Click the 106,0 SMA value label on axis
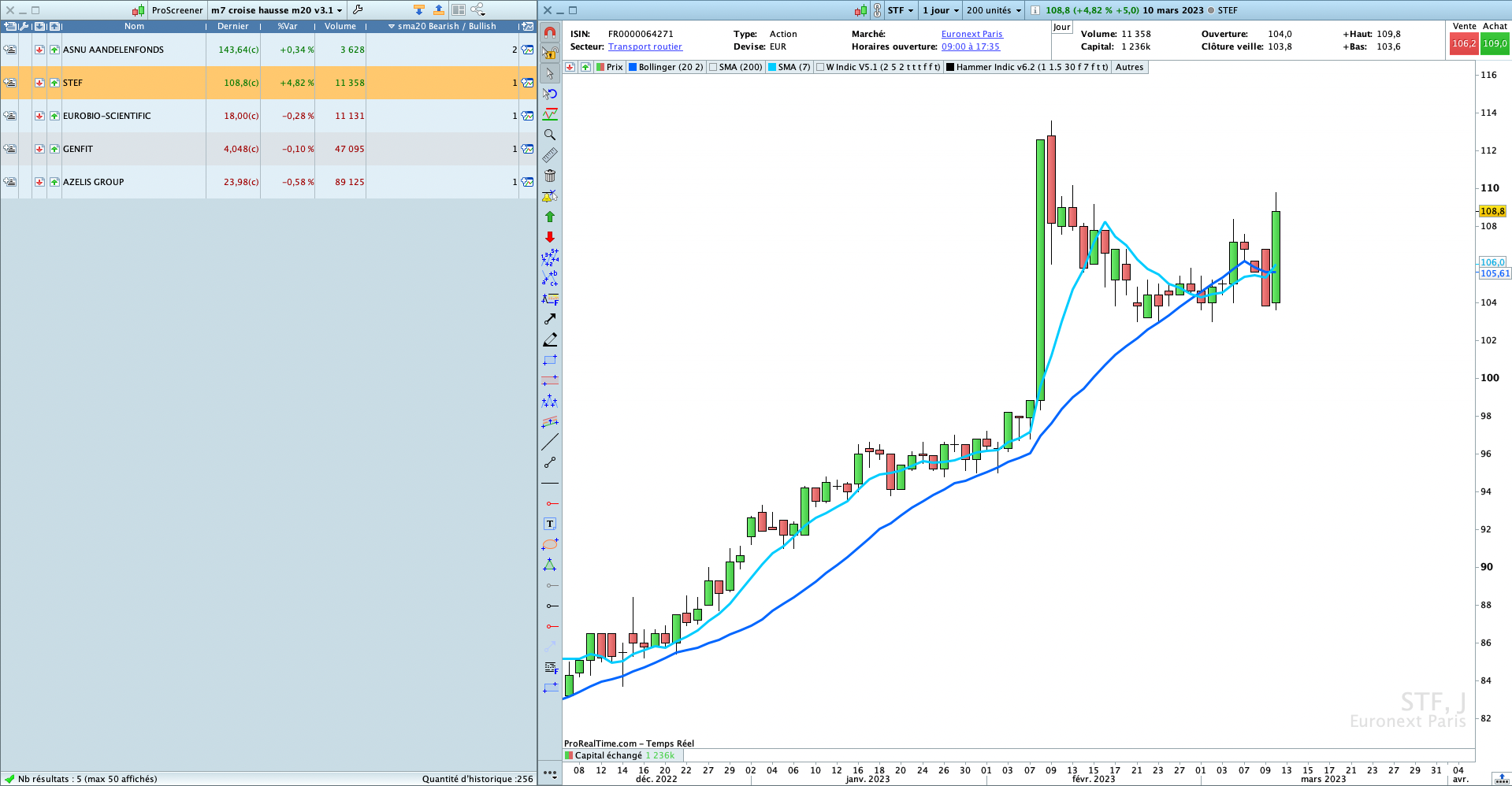The height and width of the screenshot is (786, 1512). pos(1492,262)
